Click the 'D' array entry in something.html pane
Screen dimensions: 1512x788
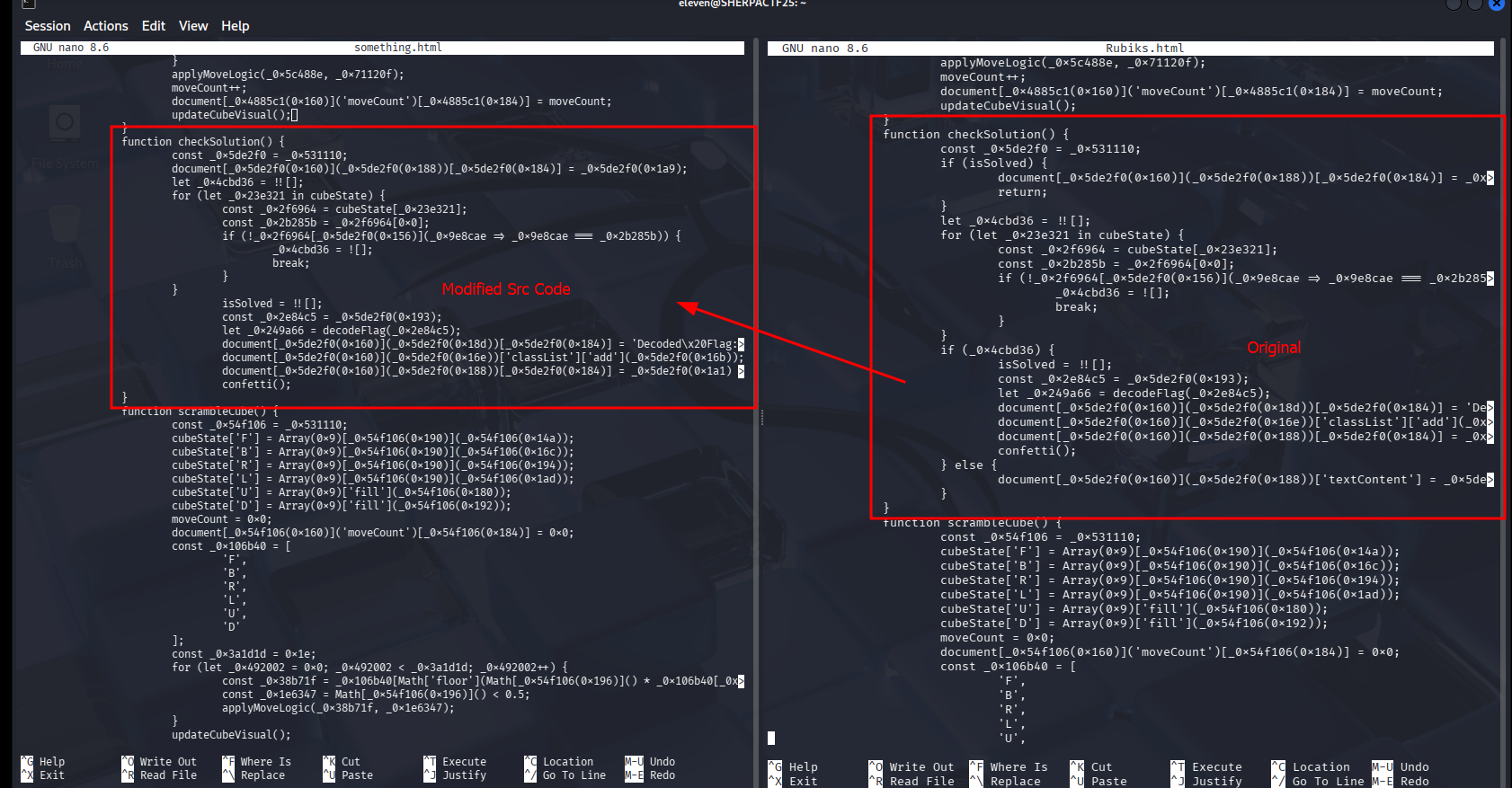(x=232, y=627)
